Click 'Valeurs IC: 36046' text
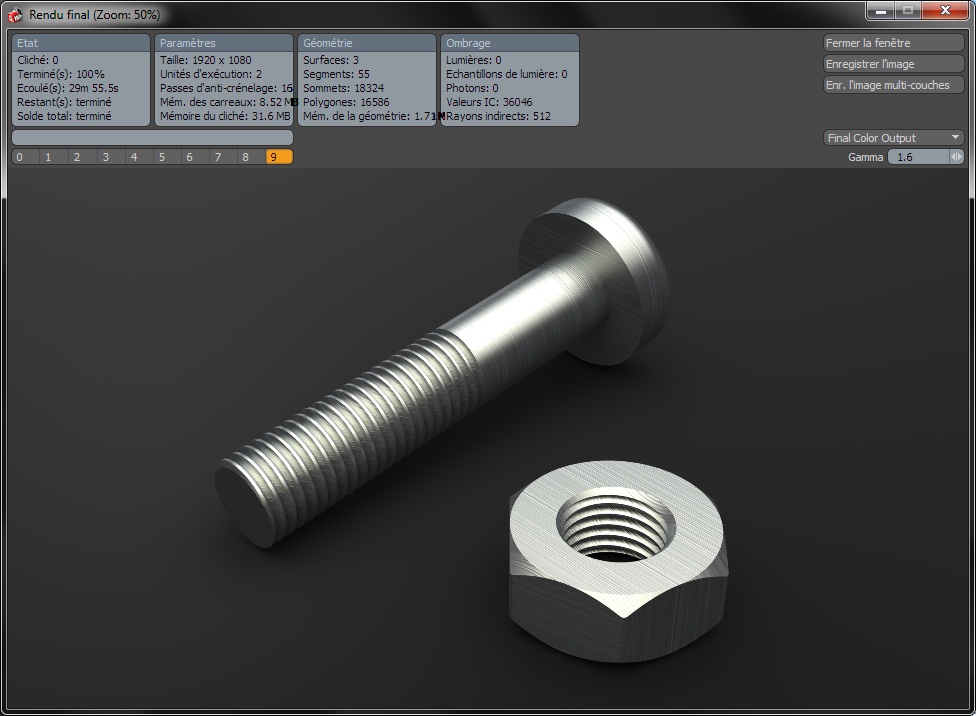Screen dimensions: 976x716 click(x=489, y=102)
